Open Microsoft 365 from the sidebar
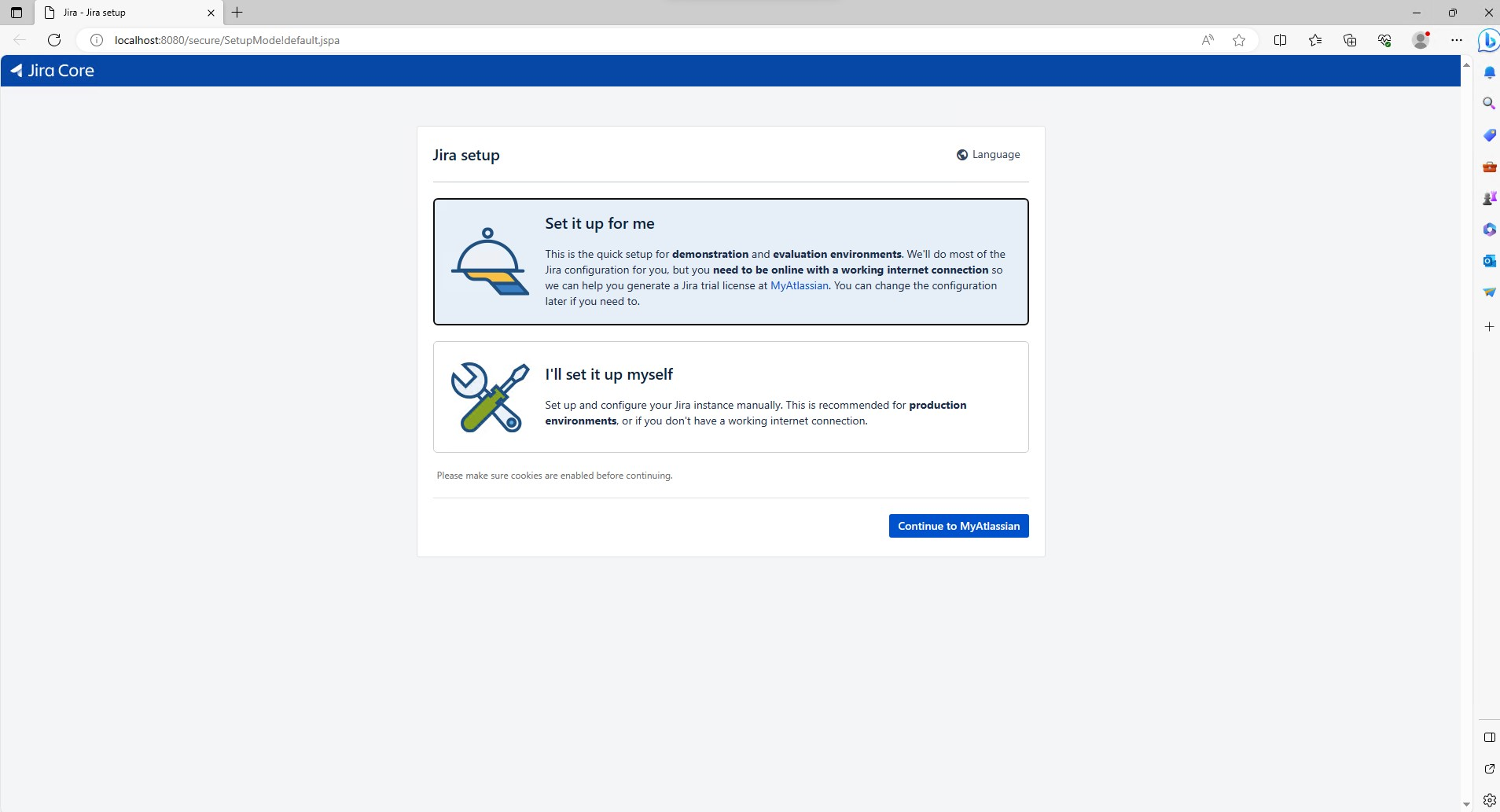Screen dimensions: 1500x812 tap(1489, 229)
